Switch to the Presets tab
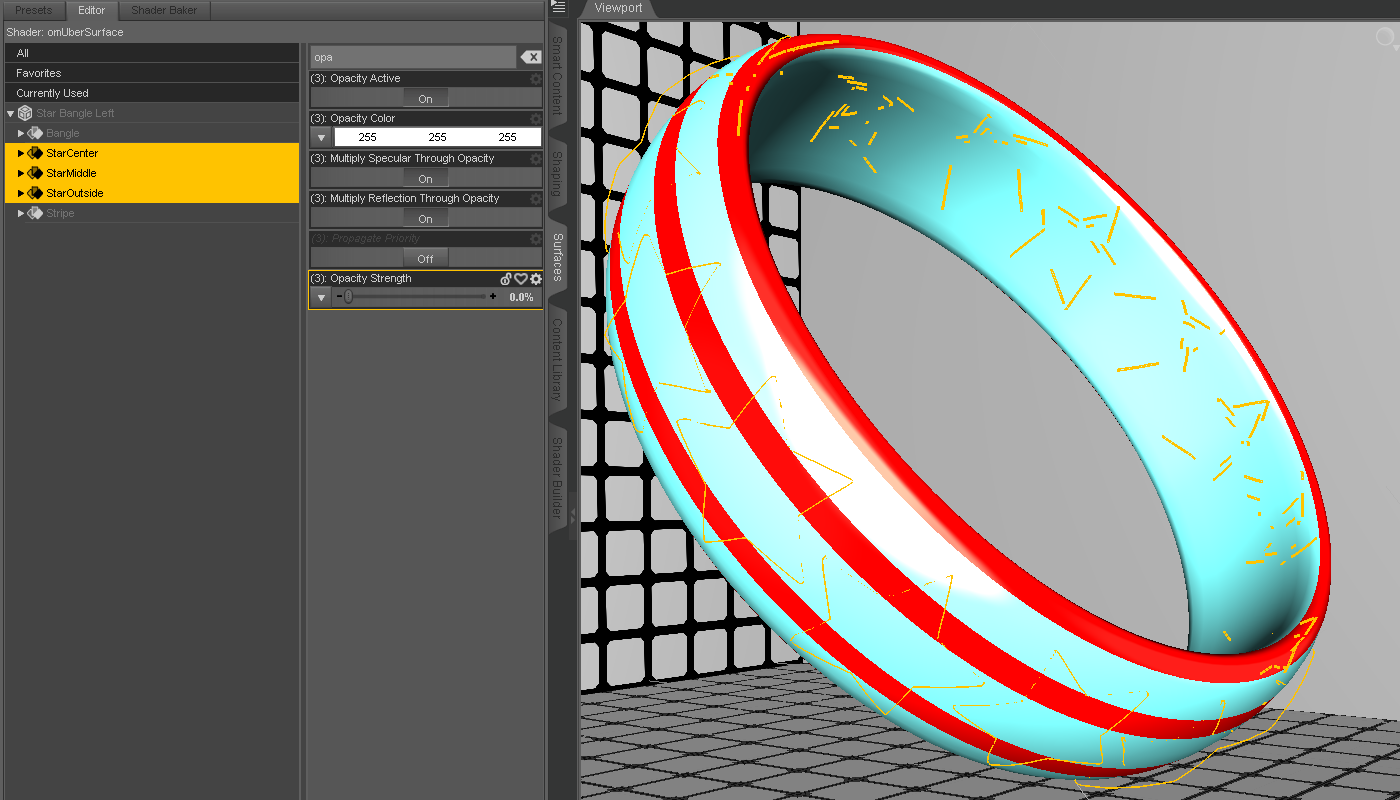1400x800 pixels. [33, 10]
